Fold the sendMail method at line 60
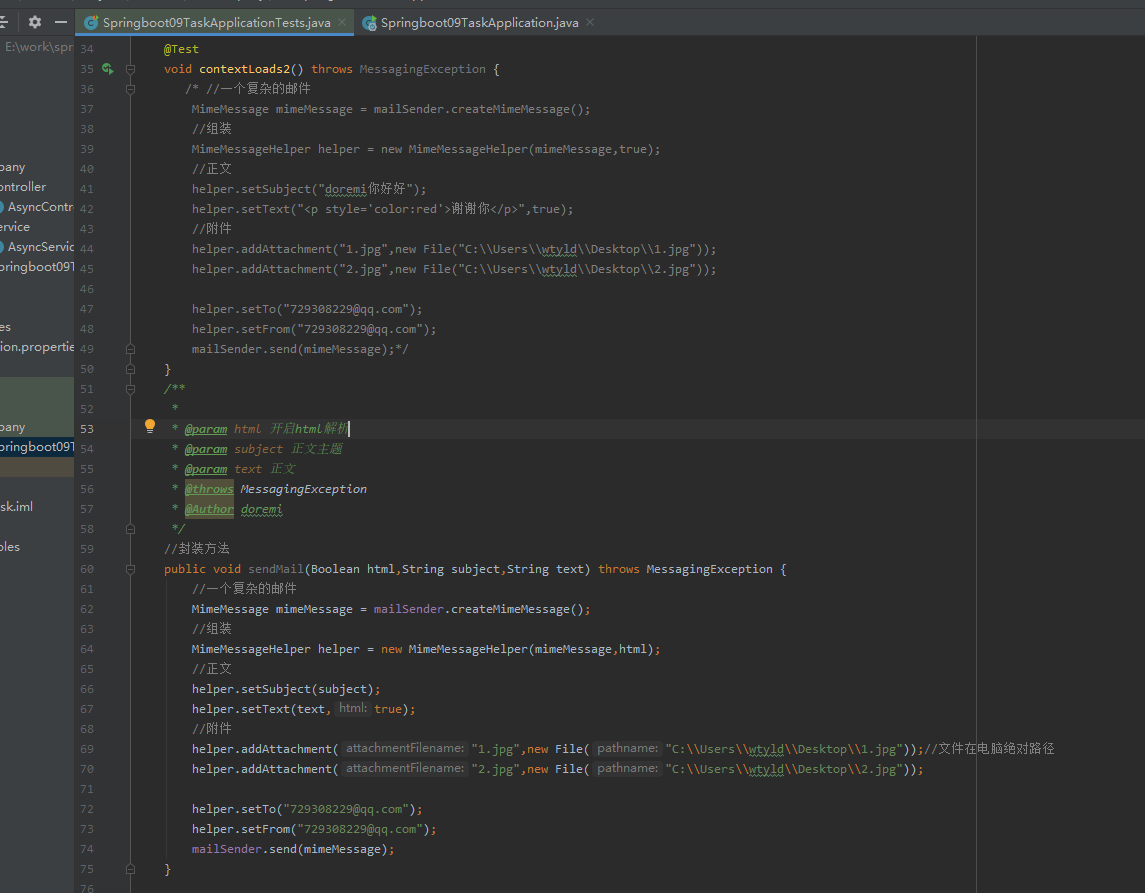The height and width of the screenshot is (893, 1145). pyautogui.click(x=130, y=569)
